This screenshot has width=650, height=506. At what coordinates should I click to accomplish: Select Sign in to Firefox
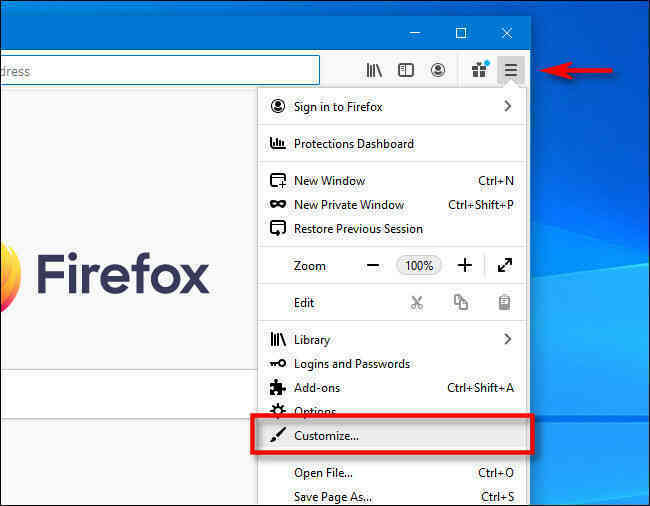click(x=392, y=107)
